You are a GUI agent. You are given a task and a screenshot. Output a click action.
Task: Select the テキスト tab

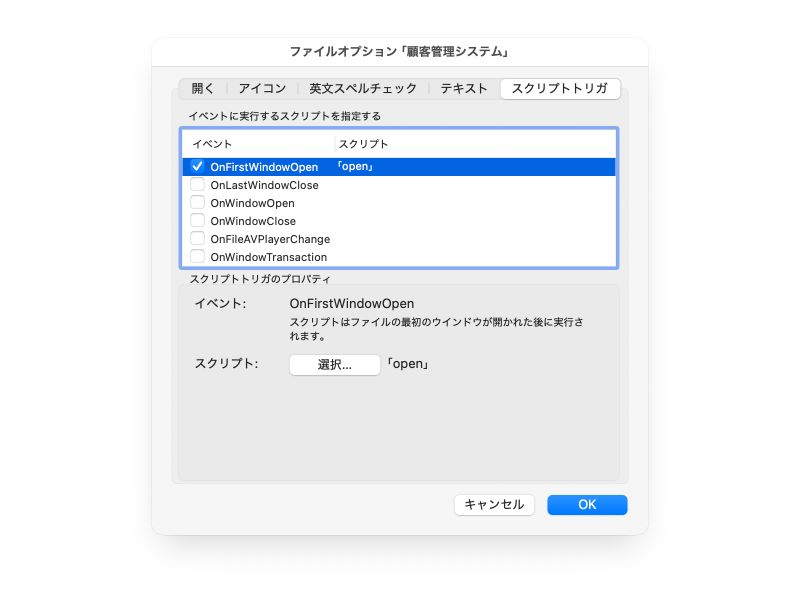(x=464, y=89)
